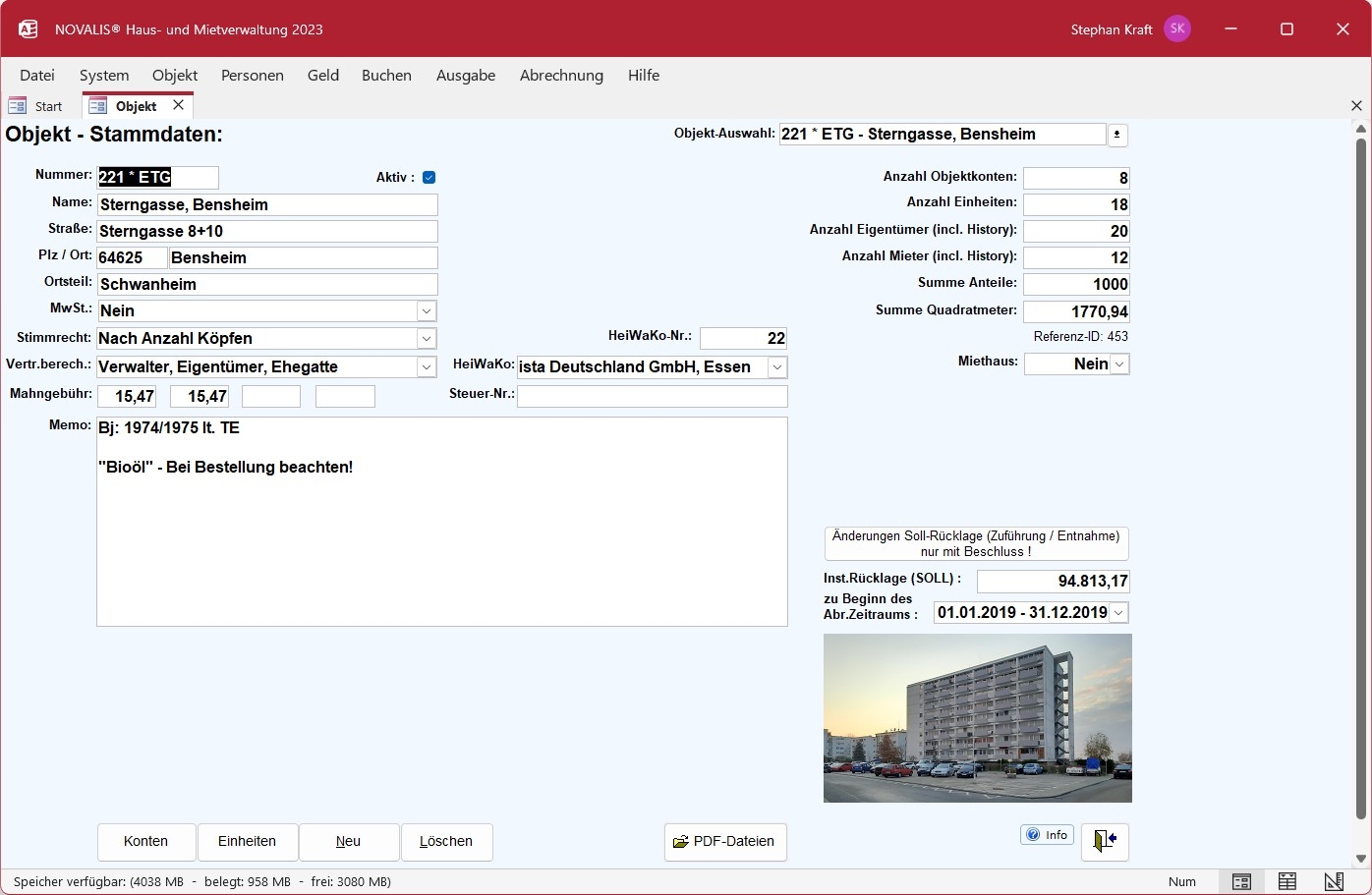This screenshot has width=1372, height=895.
Task: Expand the HeiWaKo company dropdown
Action: point(777,367)
